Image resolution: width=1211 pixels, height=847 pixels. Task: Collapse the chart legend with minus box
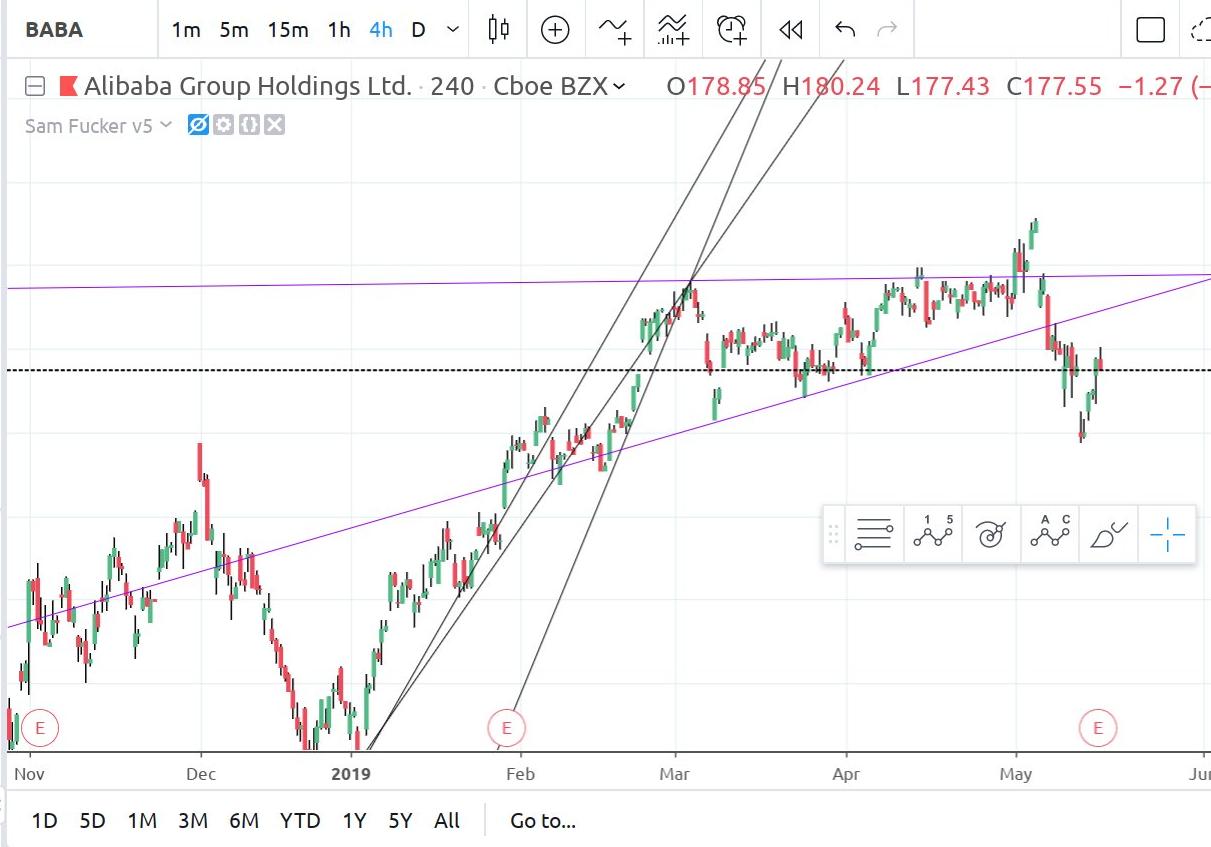[35, 86]
